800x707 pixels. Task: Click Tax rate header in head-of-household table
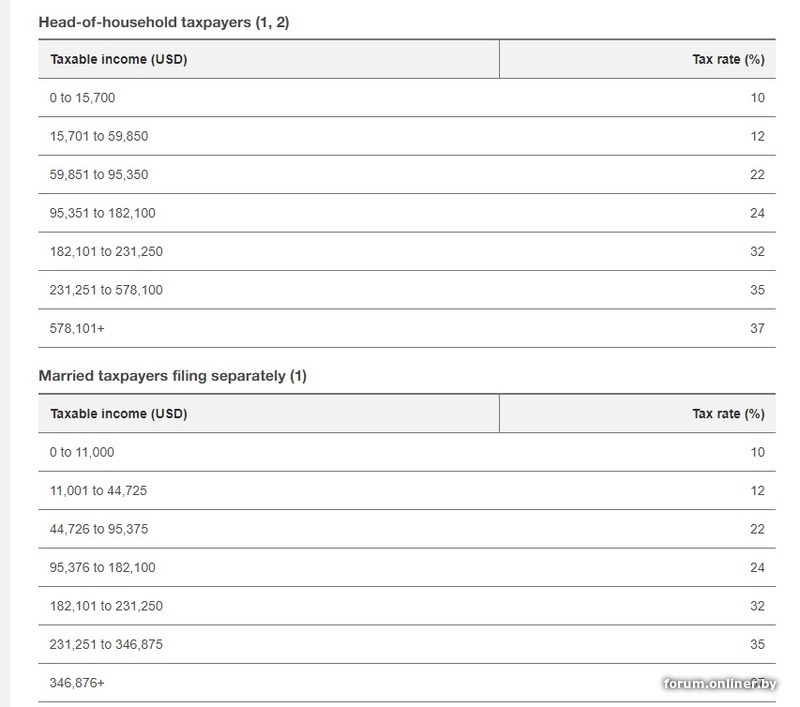(728, 59)
